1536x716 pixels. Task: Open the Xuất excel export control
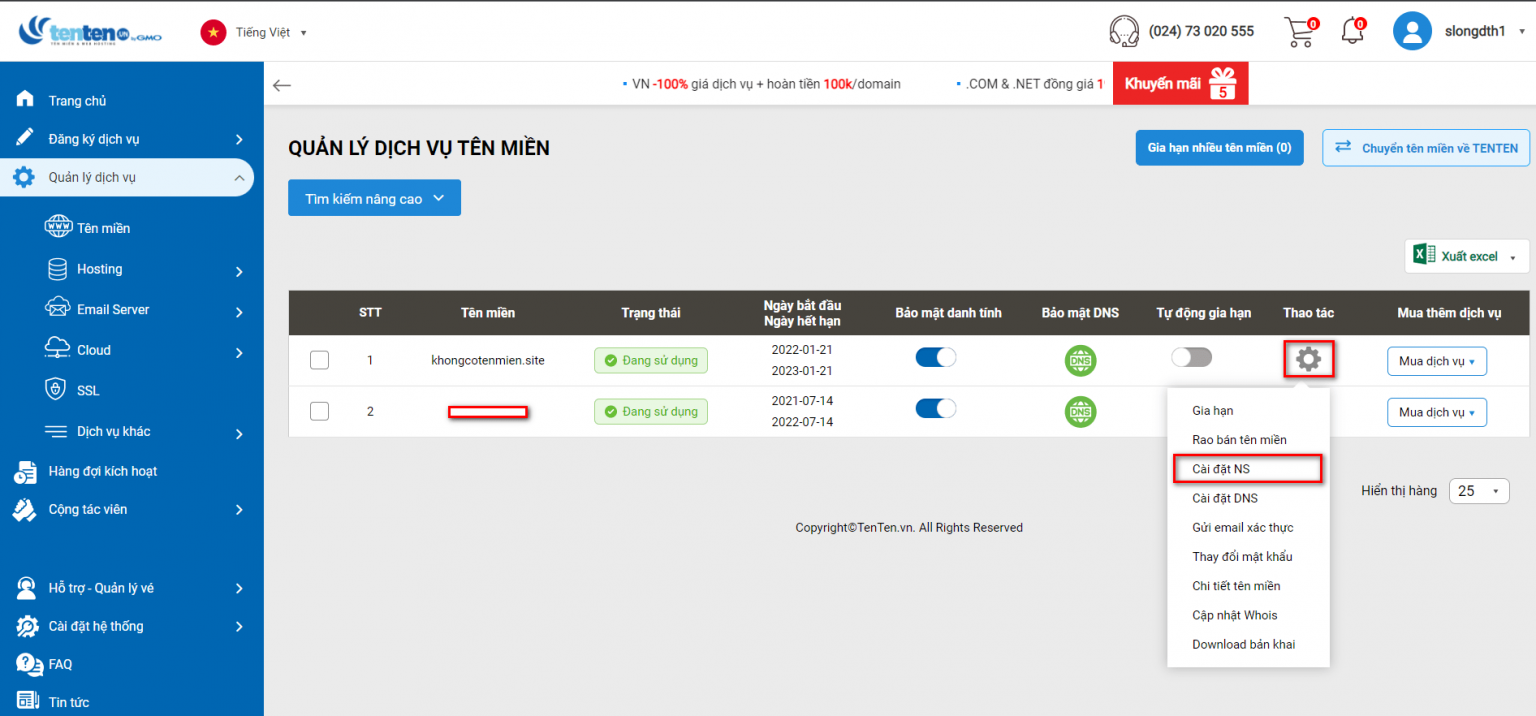coord(1464,256)
